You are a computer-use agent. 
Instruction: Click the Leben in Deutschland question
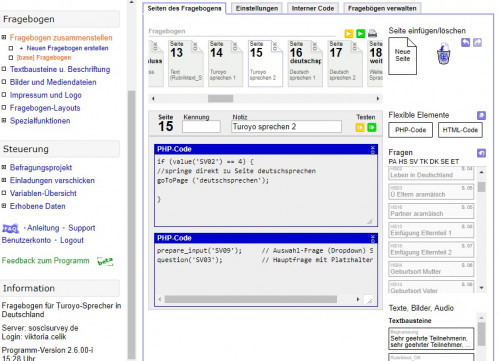431,173
